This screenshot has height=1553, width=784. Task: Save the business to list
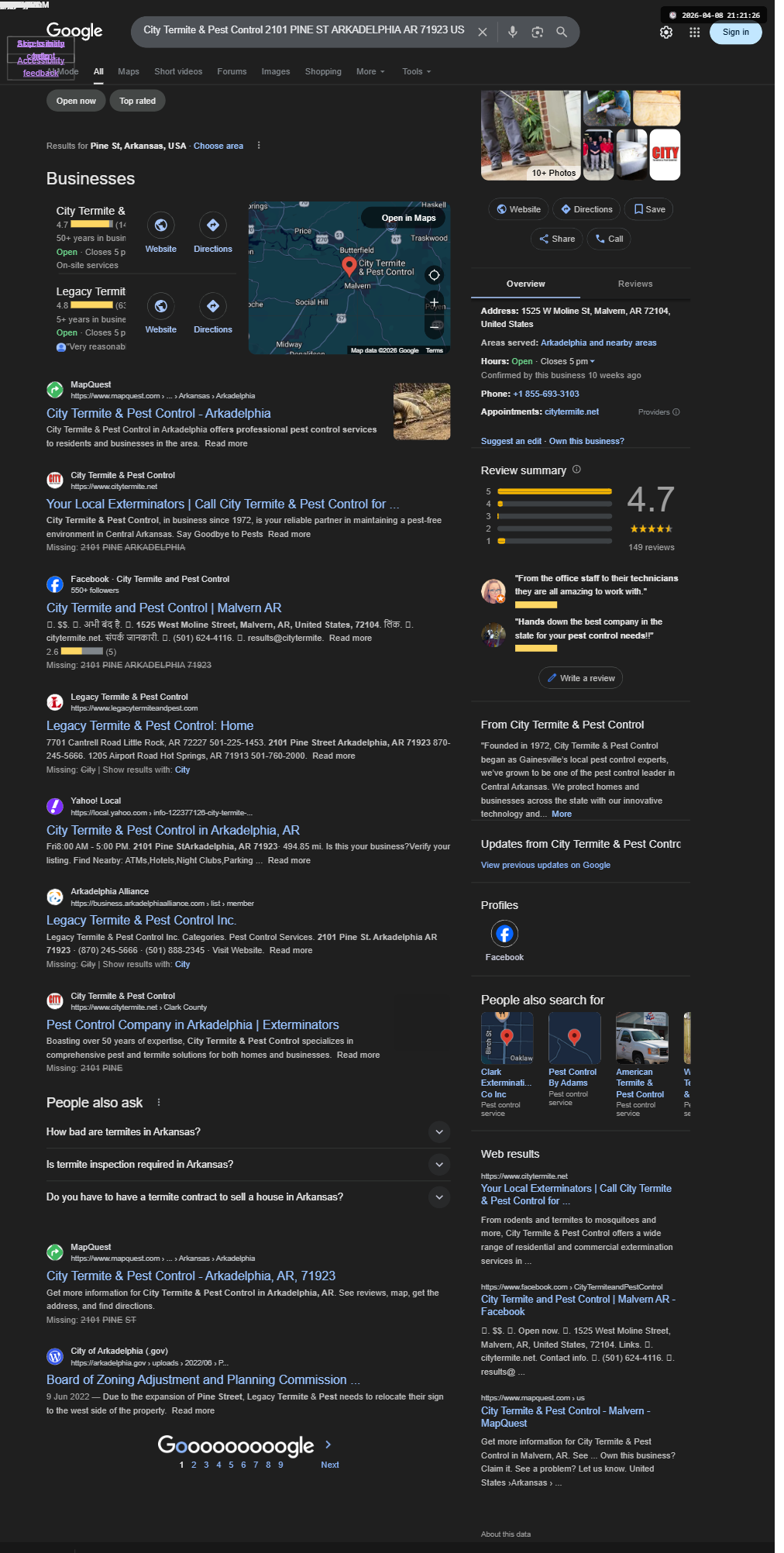[x=649, y=209]
